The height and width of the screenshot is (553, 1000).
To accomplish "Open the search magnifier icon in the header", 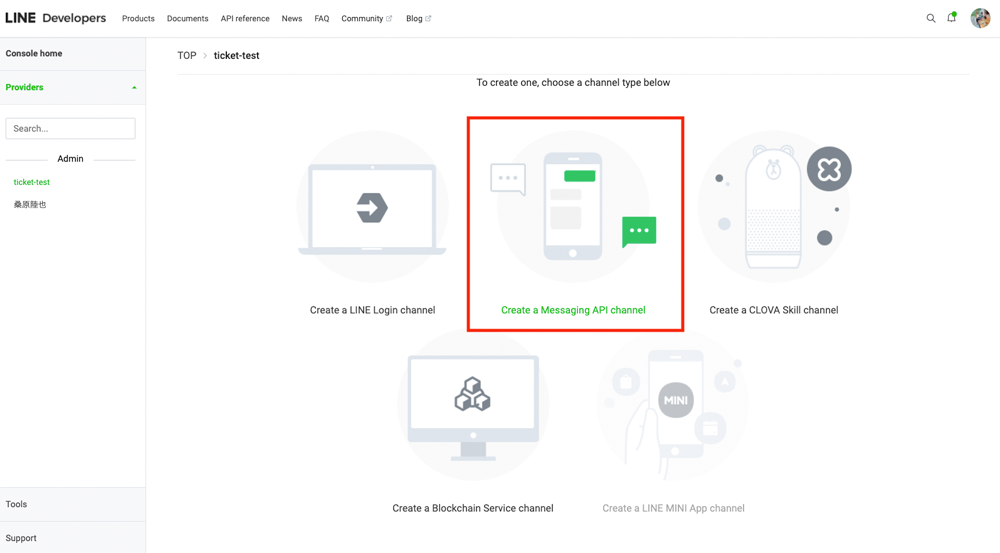I will [930, 18].
